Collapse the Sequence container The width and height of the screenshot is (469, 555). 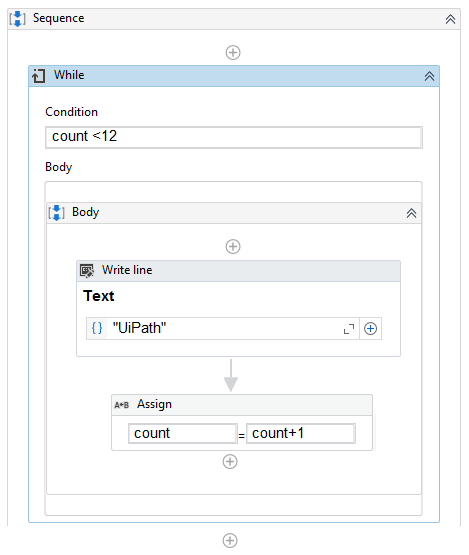coord(450,19)
